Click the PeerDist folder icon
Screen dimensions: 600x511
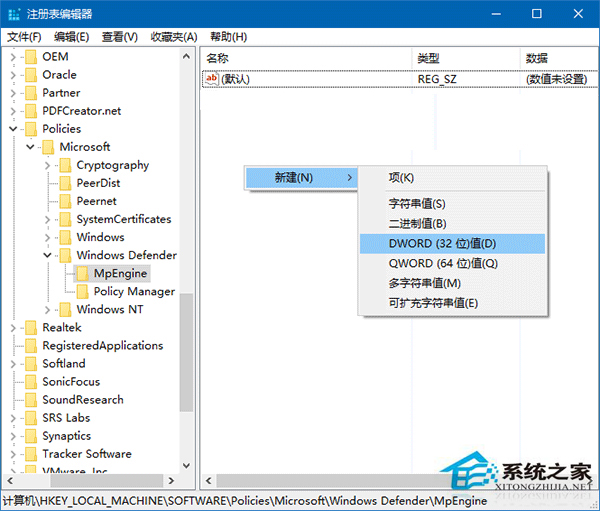click(65, 183)
